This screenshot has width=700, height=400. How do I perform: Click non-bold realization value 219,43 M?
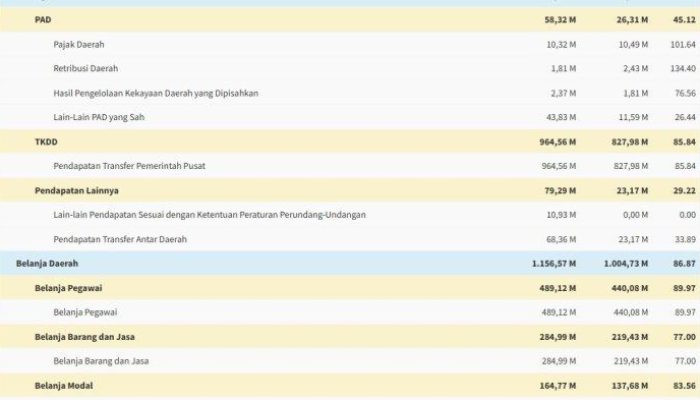tap(630, 361)
